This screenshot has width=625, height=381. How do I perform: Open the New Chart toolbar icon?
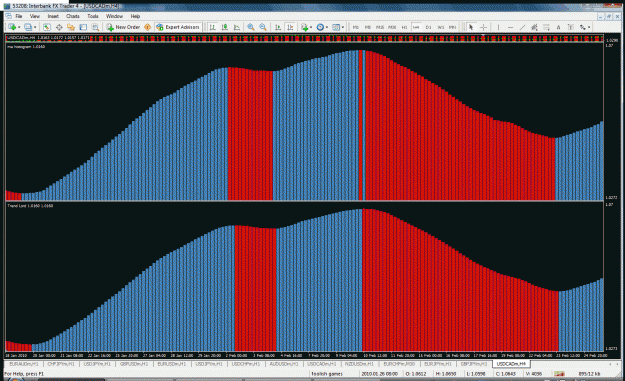12,27
